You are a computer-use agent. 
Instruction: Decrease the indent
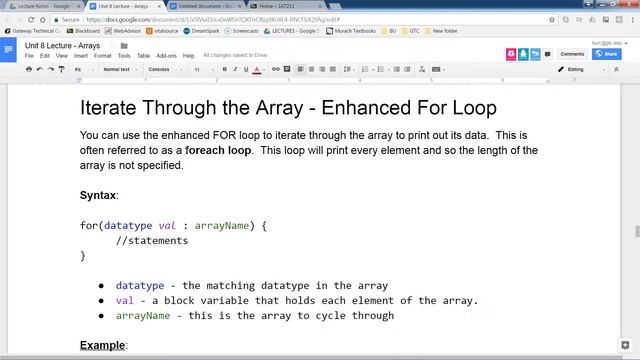[396, 69]
